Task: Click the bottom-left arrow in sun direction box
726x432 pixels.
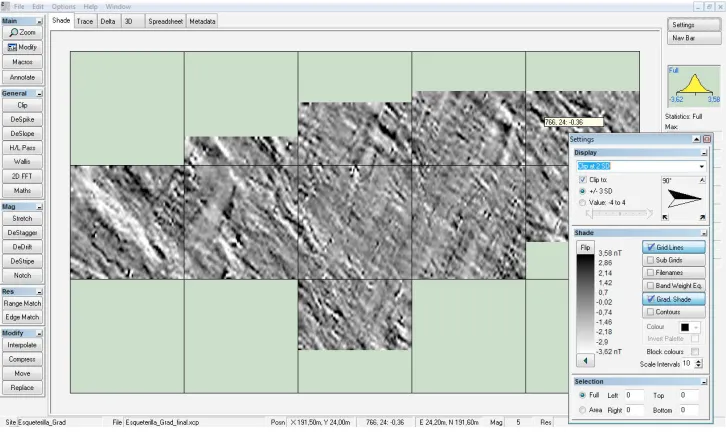Action: tap(665, 217)
